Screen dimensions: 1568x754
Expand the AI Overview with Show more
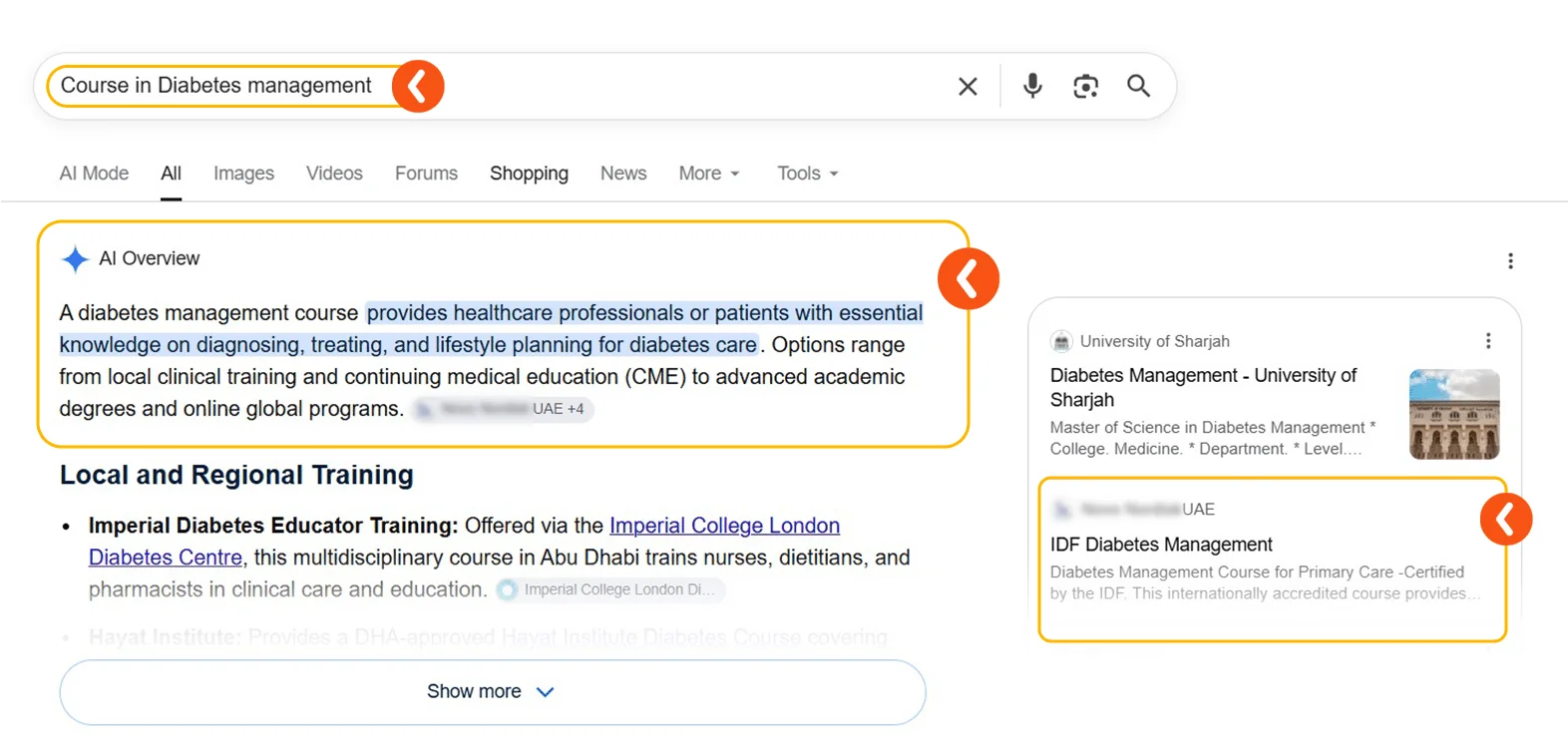(x=493, y=692)
